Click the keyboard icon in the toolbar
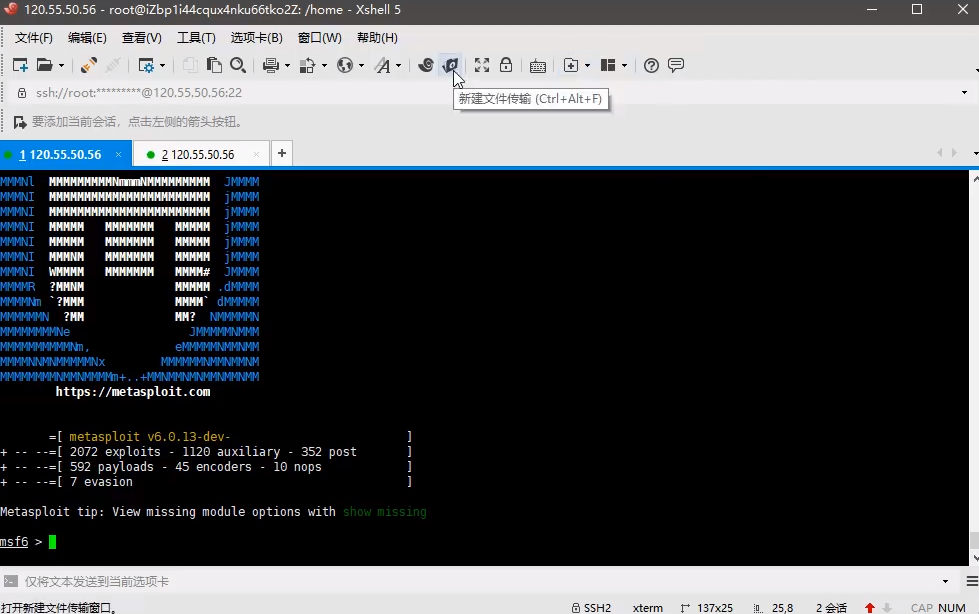The width and height of the screenshot is (979, 614). click(538, 65)
